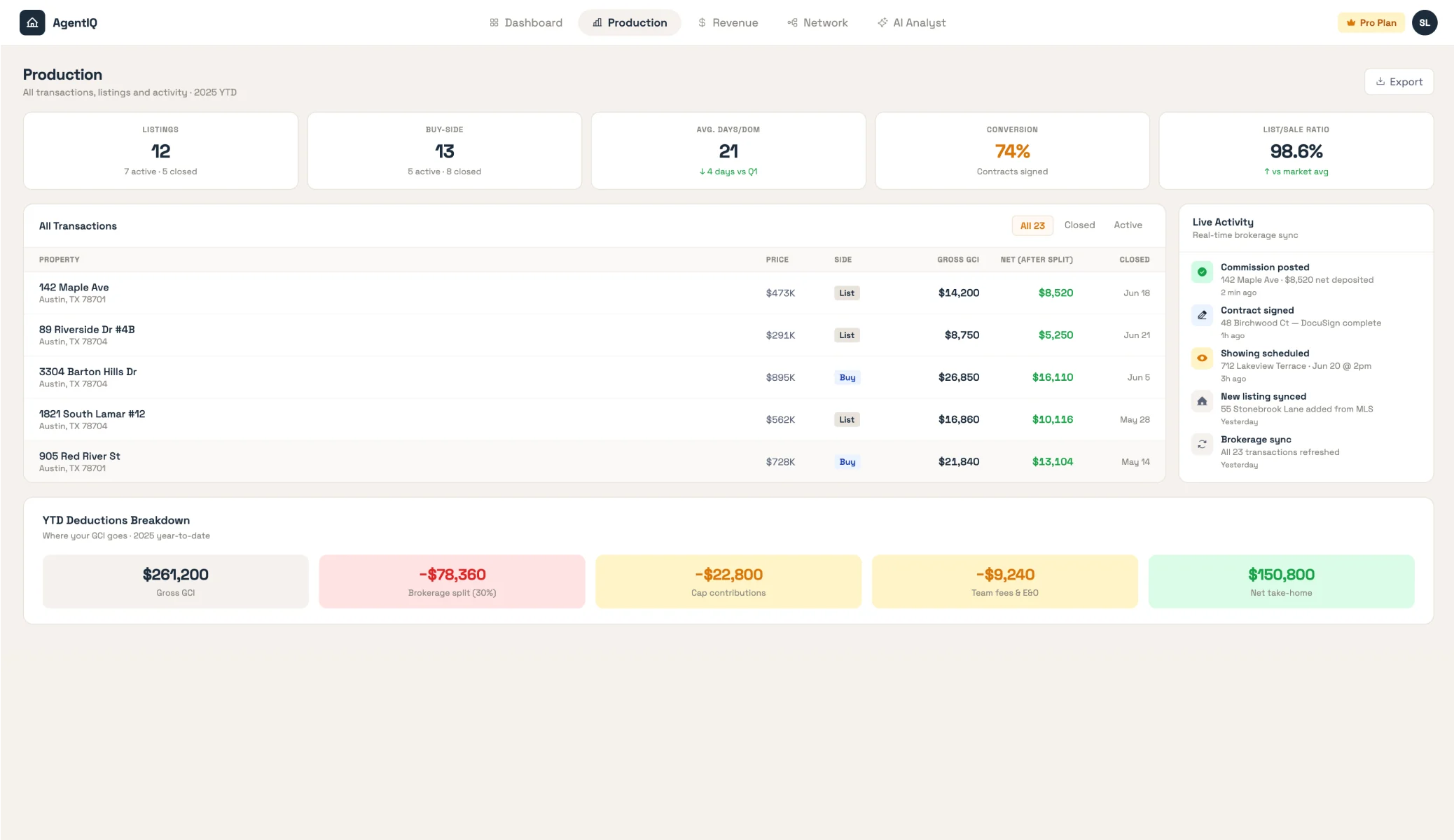Sort by the GROSS GCI column header
Screen dimensions: 1454x840
[x=958, y=260]
